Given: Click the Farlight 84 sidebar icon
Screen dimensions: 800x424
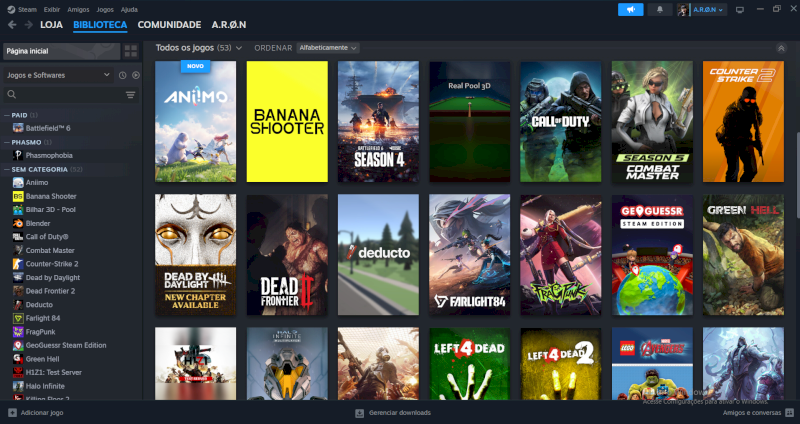Looking at the screenshot, I should coord(18,318).
